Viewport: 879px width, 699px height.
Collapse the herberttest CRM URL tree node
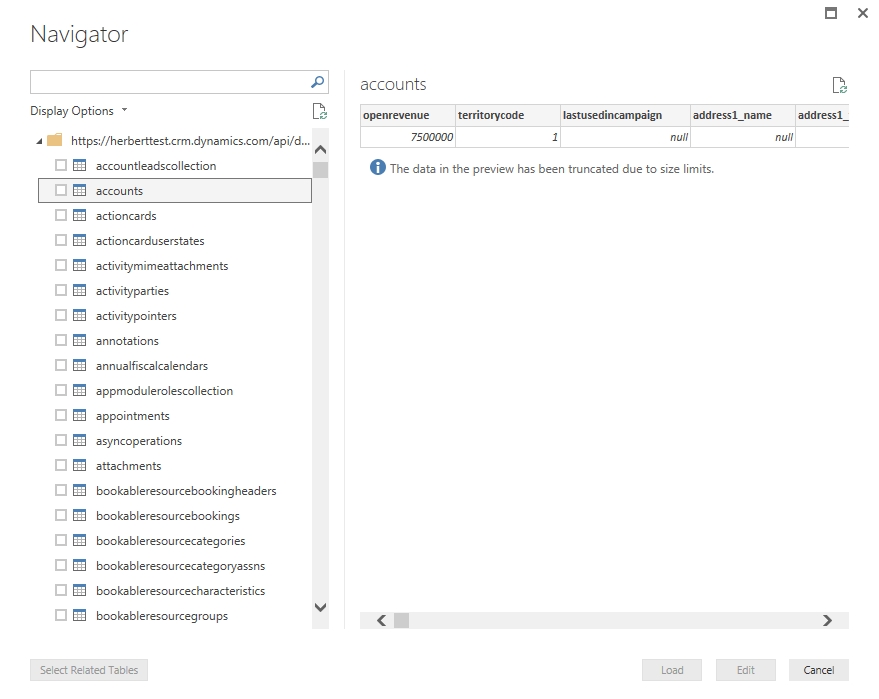39,141
